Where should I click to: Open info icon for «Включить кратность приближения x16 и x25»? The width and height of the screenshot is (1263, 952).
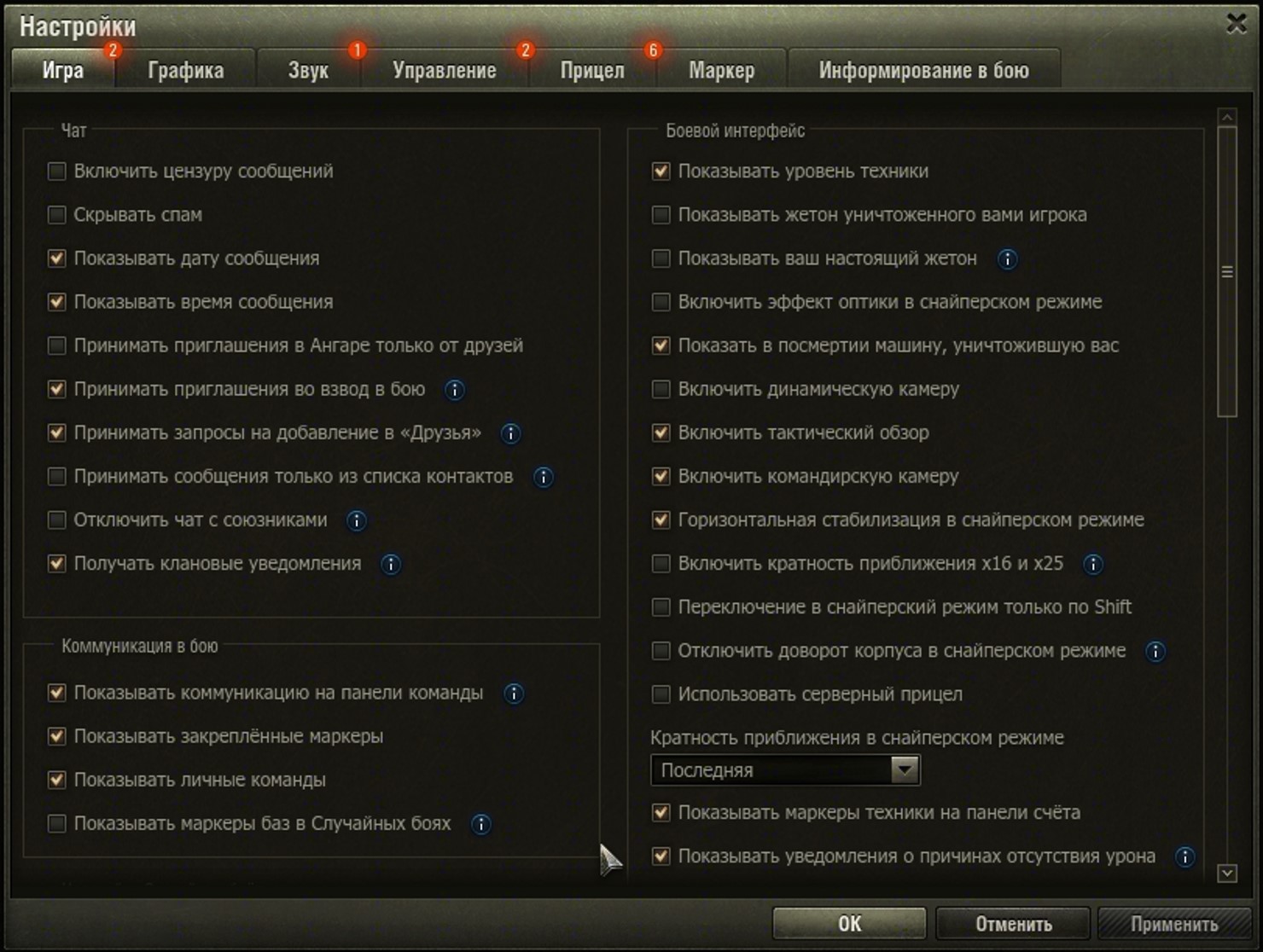point(1092,564)
